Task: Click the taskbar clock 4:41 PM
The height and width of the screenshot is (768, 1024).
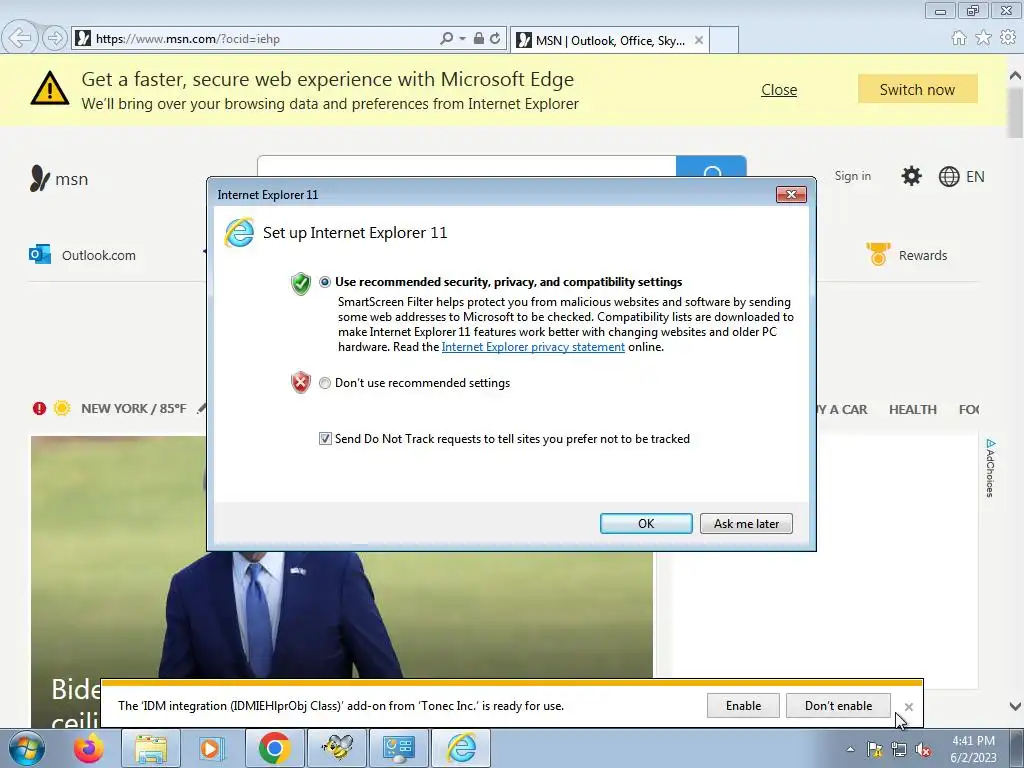Action: (x=973, y=749)
